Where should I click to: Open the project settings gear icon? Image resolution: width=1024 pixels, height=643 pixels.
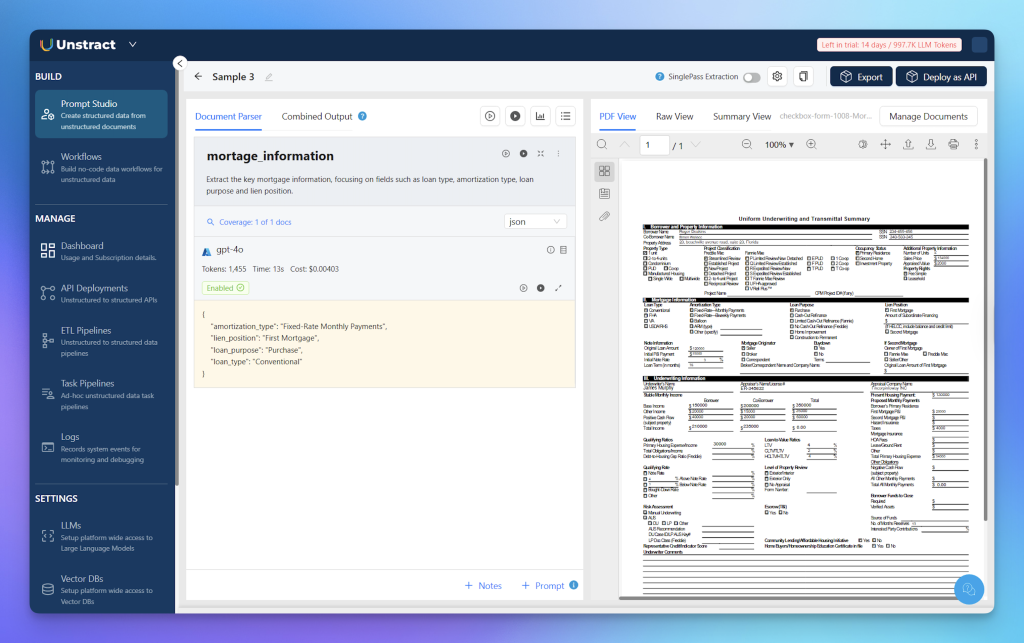tap(776, 77)
